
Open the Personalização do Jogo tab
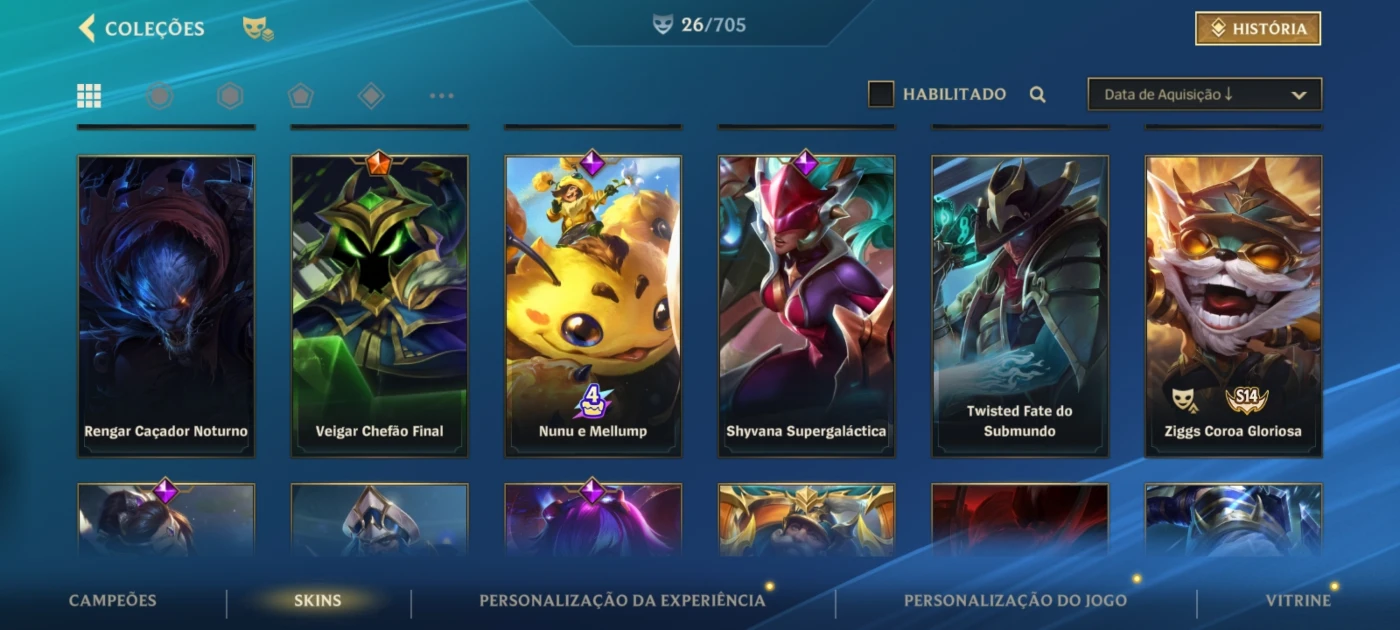pos(1015,601)
